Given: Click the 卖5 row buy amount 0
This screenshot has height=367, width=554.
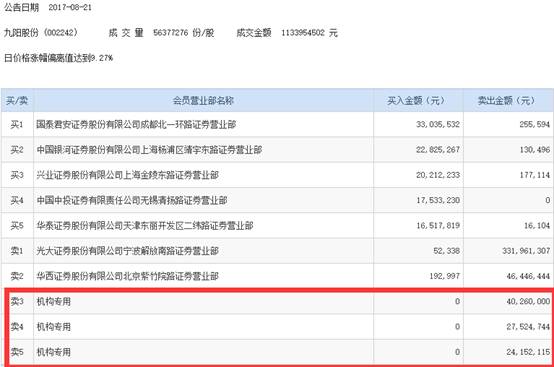Looking at the screenshot, I should coord(457,352).
